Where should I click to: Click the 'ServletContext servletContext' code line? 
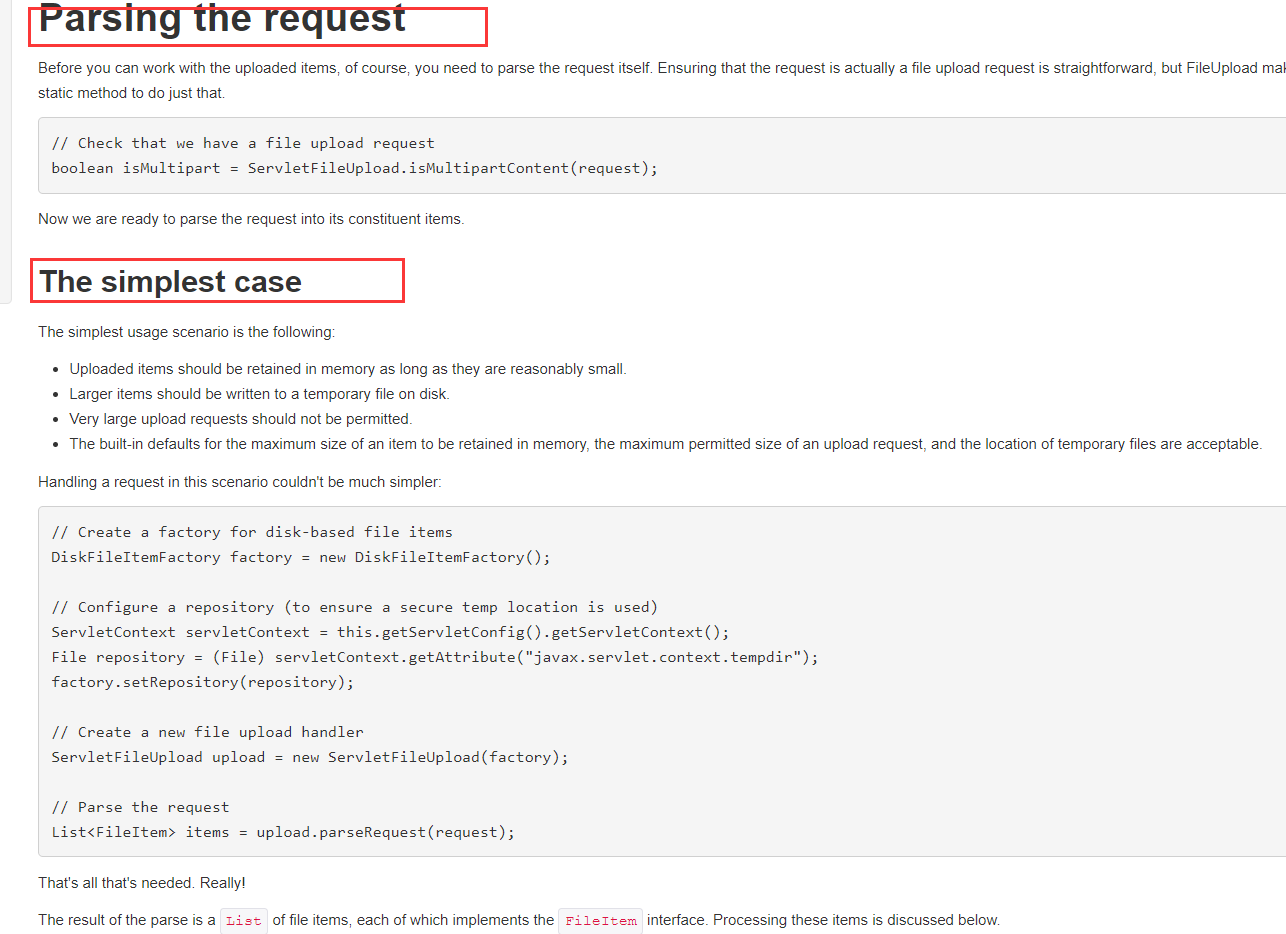tap(391, 632)
